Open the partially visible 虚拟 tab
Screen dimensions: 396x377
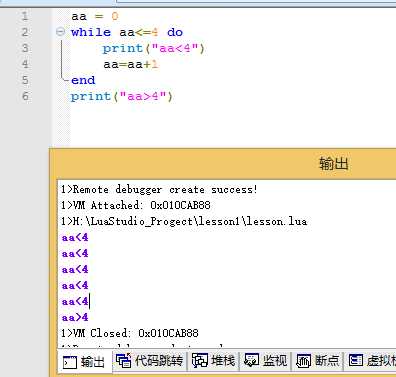click(371, 360)
